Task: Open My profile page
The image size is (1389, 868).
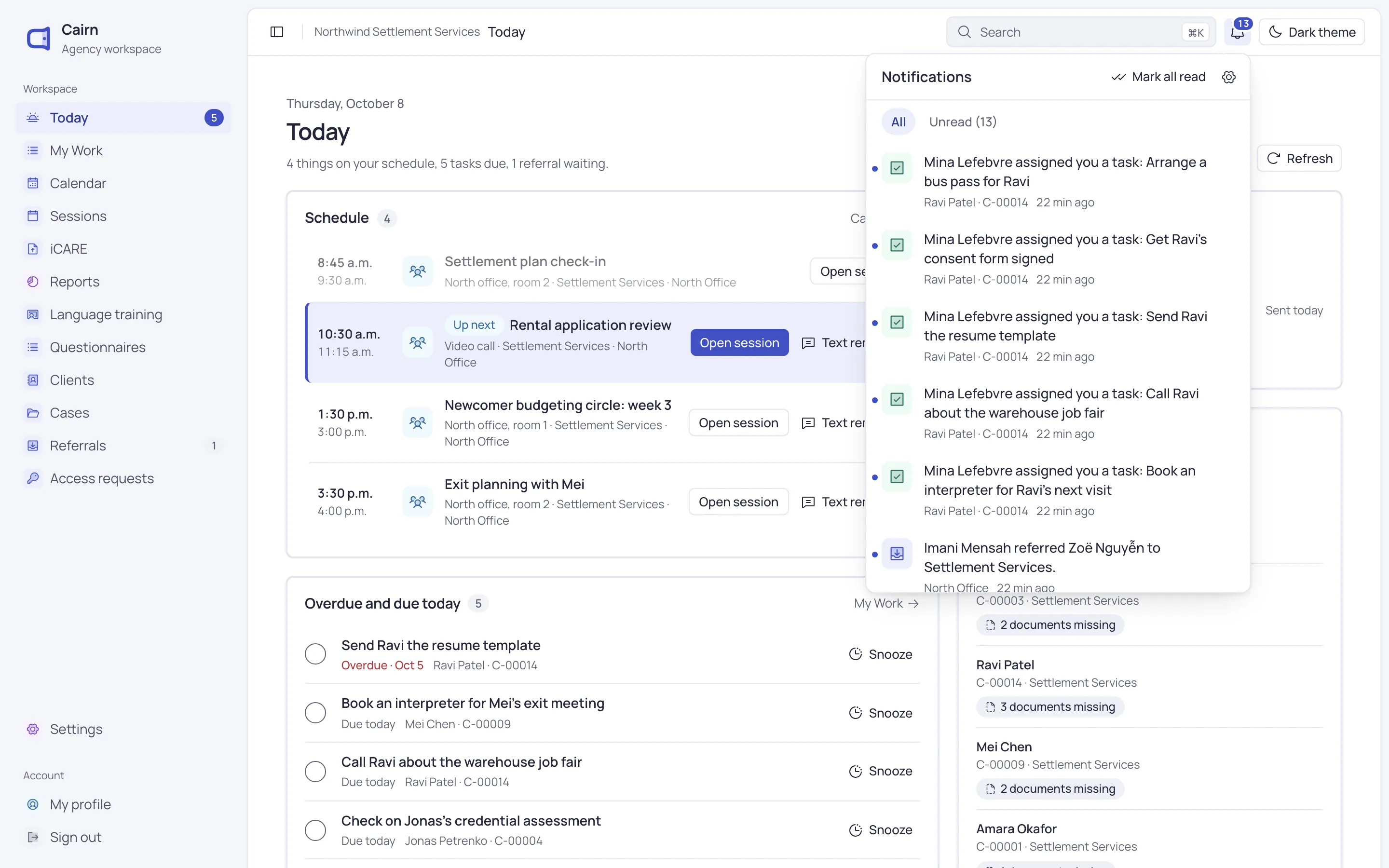Action: click(123, 804)
